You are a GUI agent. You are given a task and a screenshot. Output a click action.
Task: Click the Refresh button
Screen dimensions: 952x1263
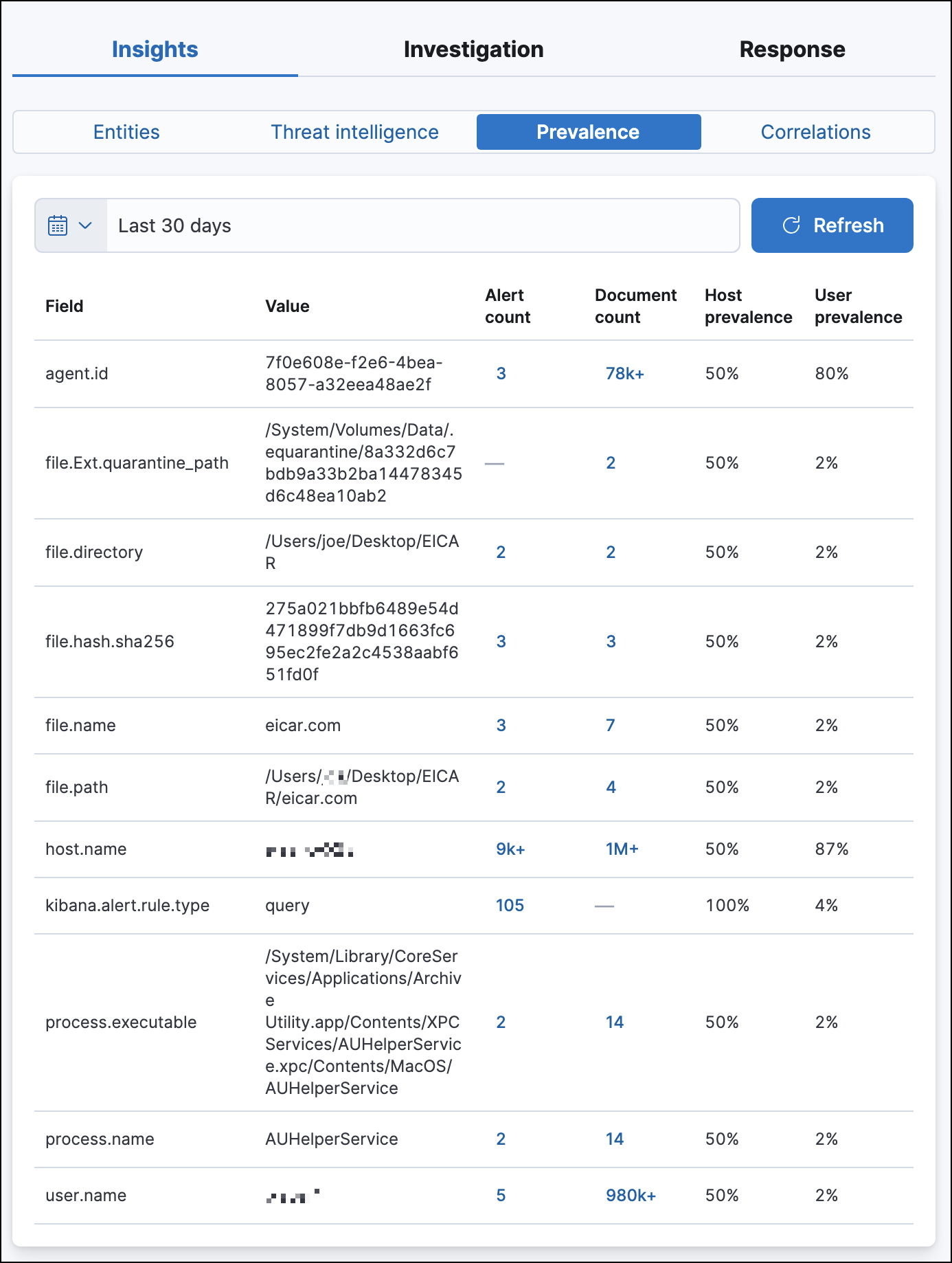click(x=832, y=226)
